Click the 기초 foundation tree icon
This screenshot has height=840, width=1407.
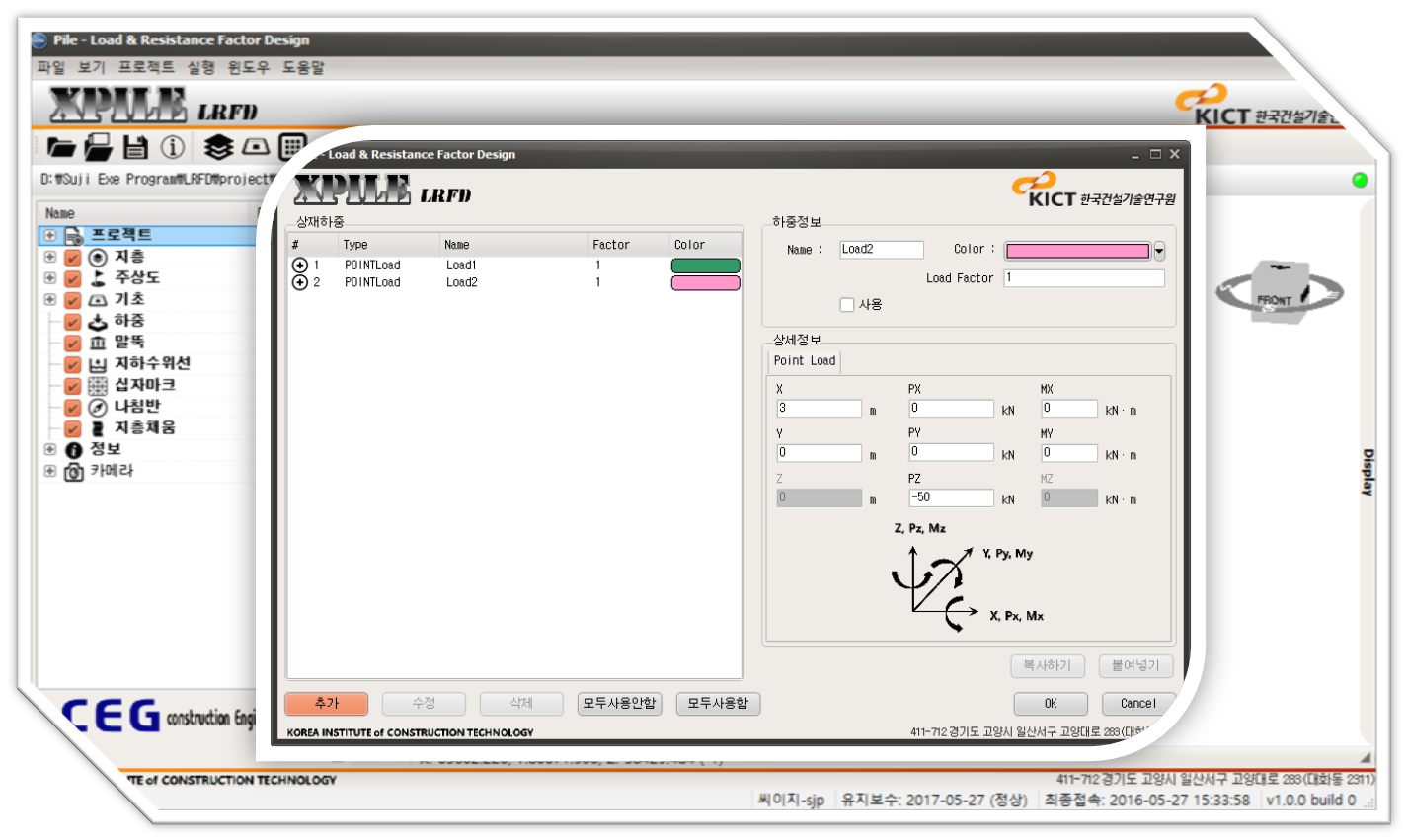pos(98,300)
